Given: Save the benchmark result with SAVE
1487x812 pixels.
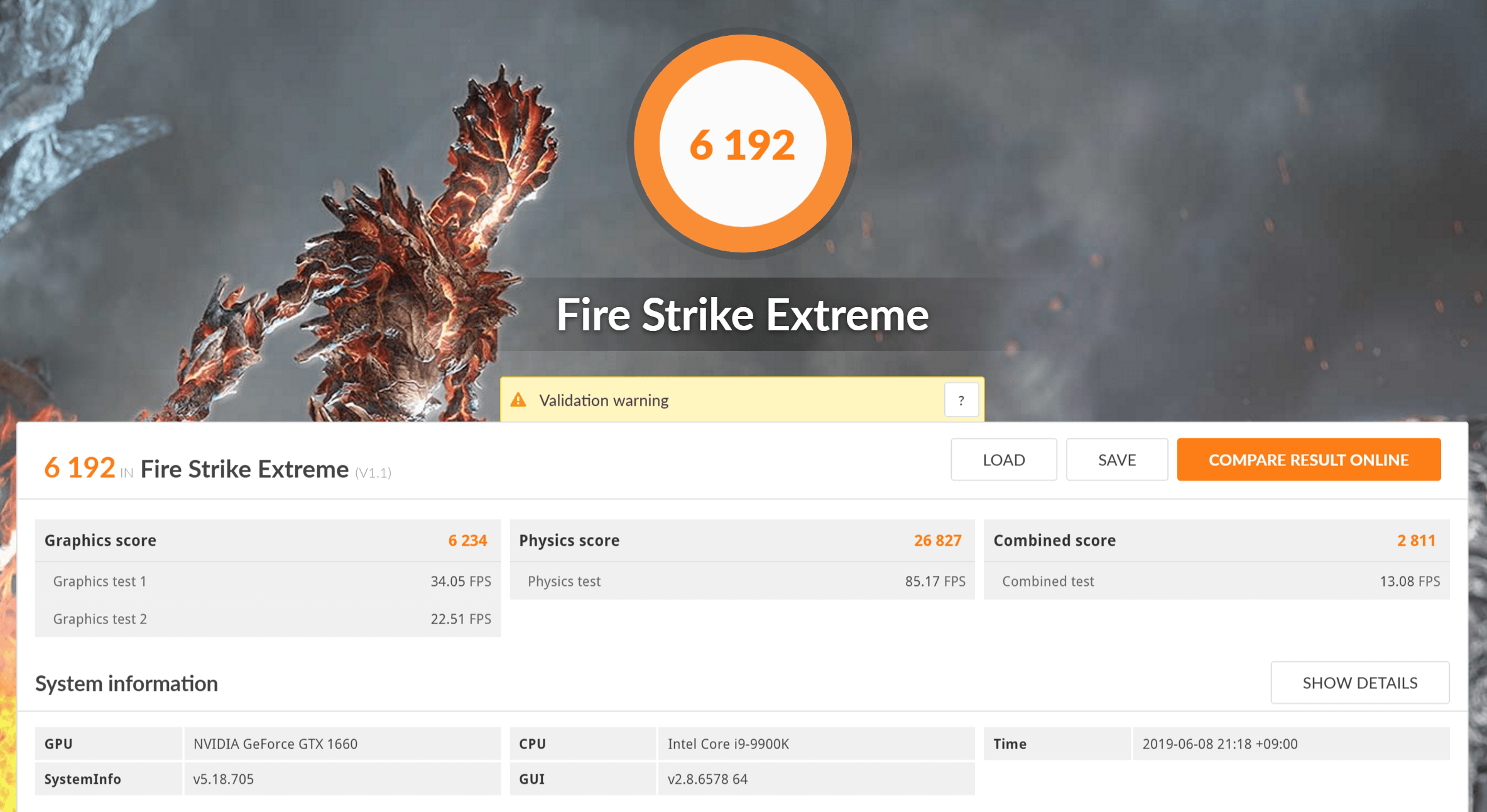Looking at the screenshot, I should (1117, 460).
